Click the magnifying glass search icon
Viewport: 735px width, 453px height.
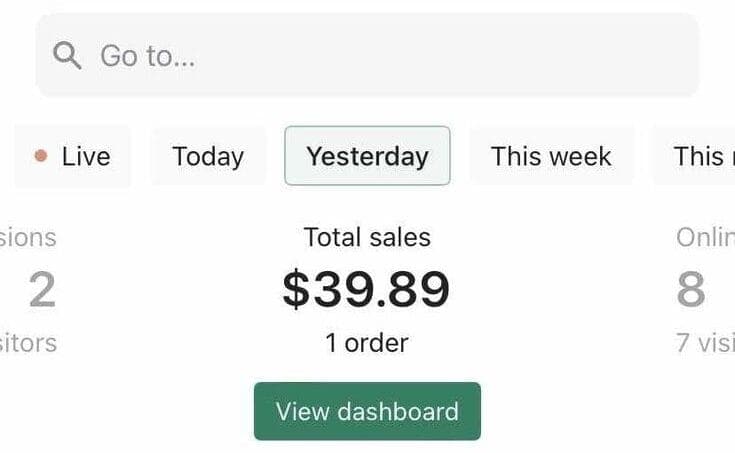pyautogui.click(x=68, y=55)
